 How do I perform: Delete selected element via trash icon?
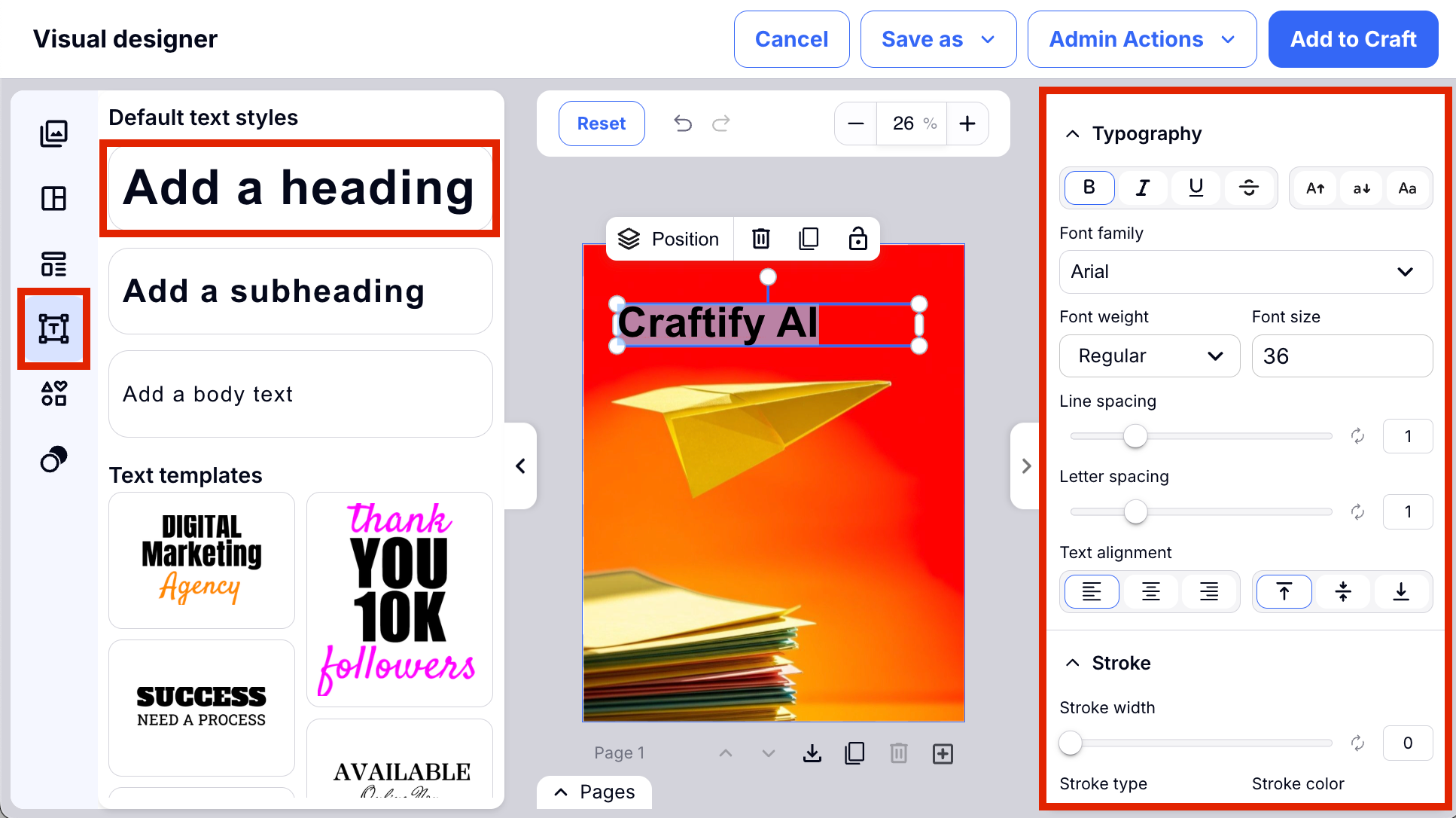click(x=761, y=239)
